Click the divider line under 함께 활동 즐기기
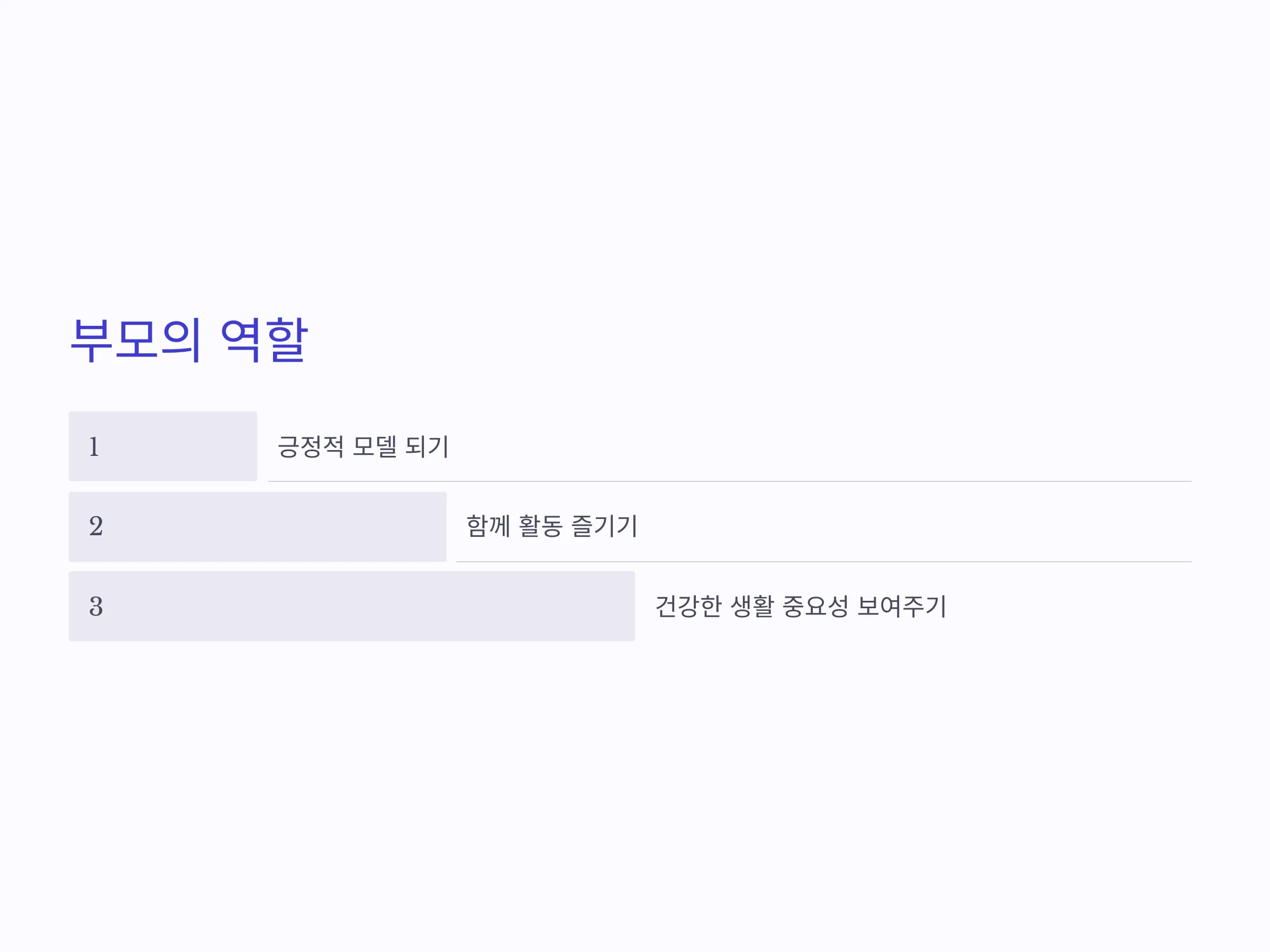Viewport: 1270px width, 952px height. 824,561
